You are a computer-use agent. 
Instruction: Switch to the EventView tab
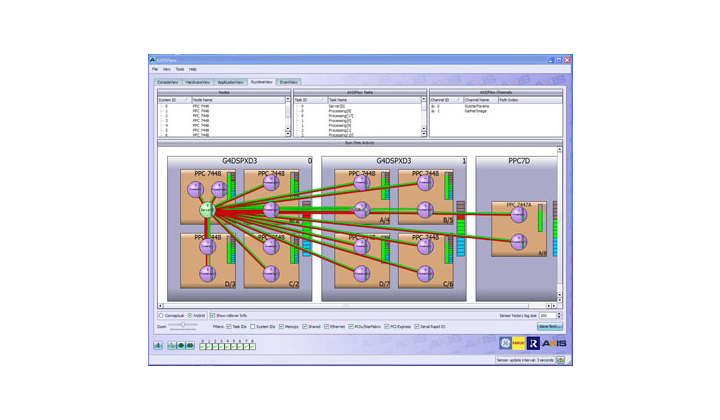pyautogui.click(x=289, y=82)
